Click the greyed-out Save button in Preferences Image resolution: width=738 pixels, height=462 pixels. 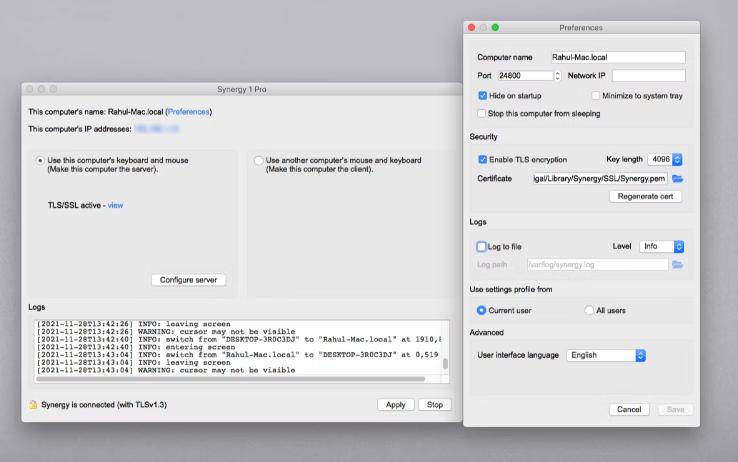(x=675, y=409)
